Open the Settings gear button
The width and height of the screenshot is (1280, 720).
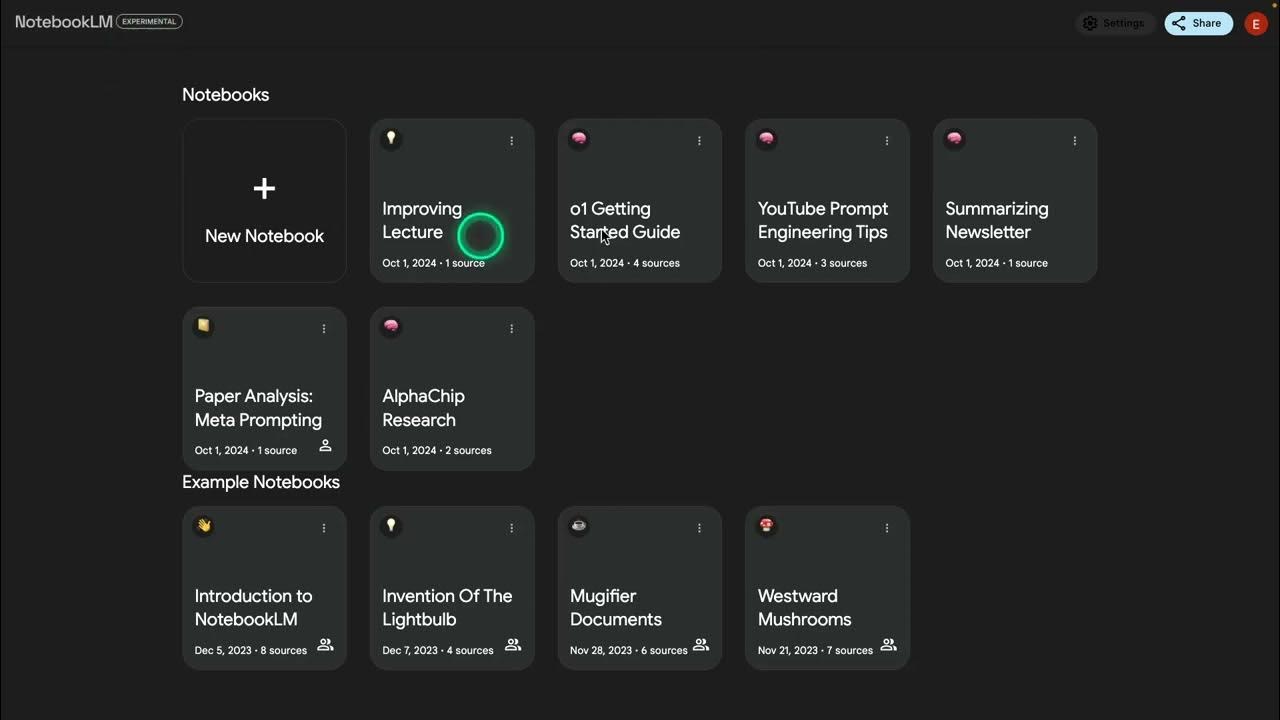(x=1114, y=23)
